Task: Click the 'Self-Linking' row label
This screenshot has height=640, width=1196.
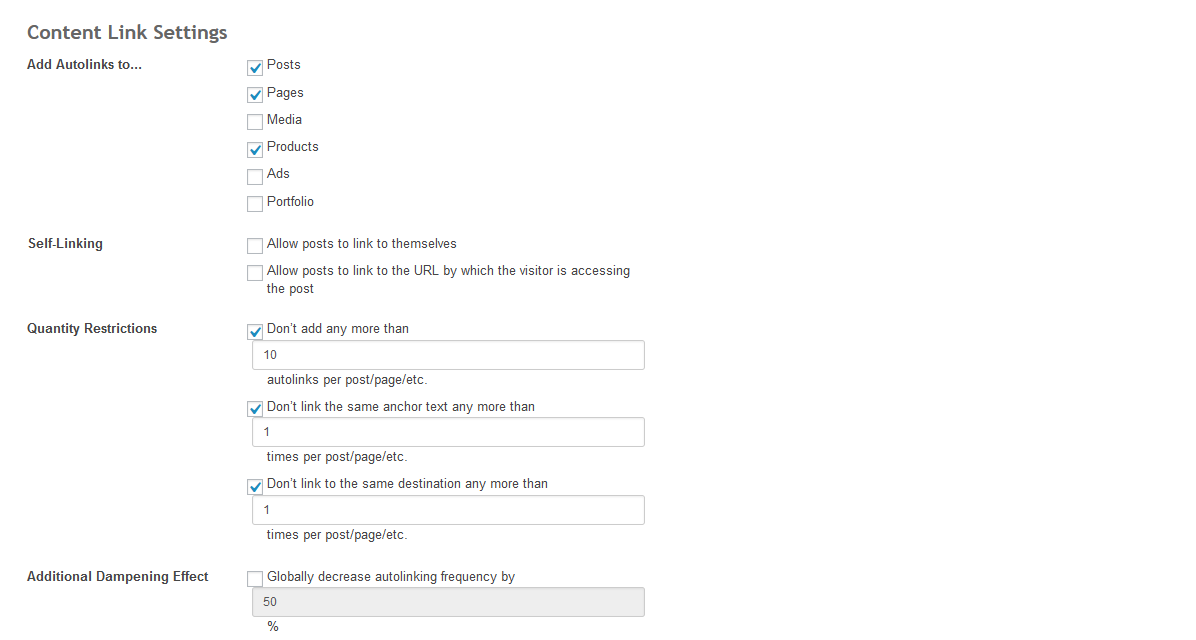Action: pyautogui.click(x=65, y=243)
